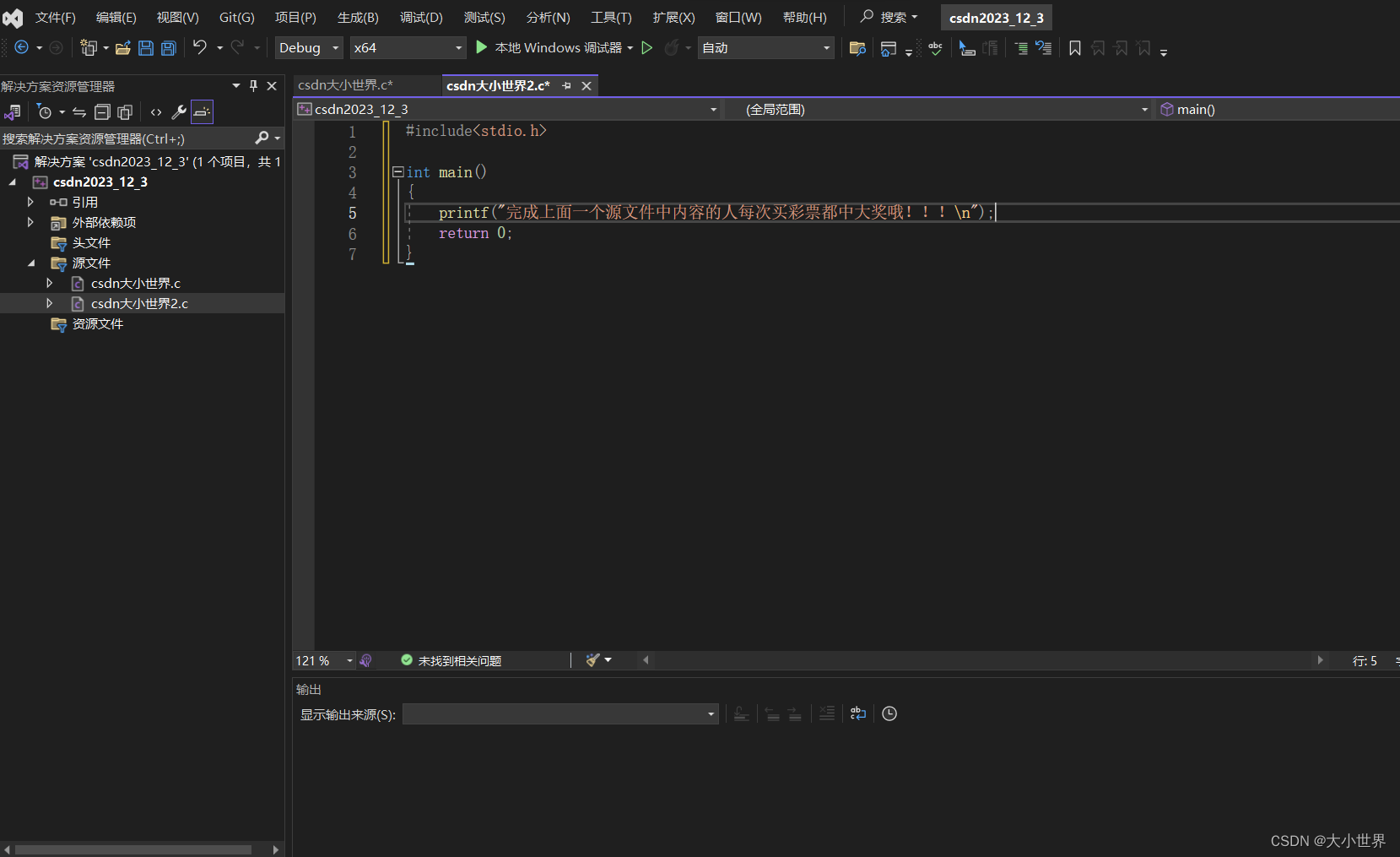Pin the Solution Explorer panel
This screenshot has height=857, width=1400.
tap(253, 86)
